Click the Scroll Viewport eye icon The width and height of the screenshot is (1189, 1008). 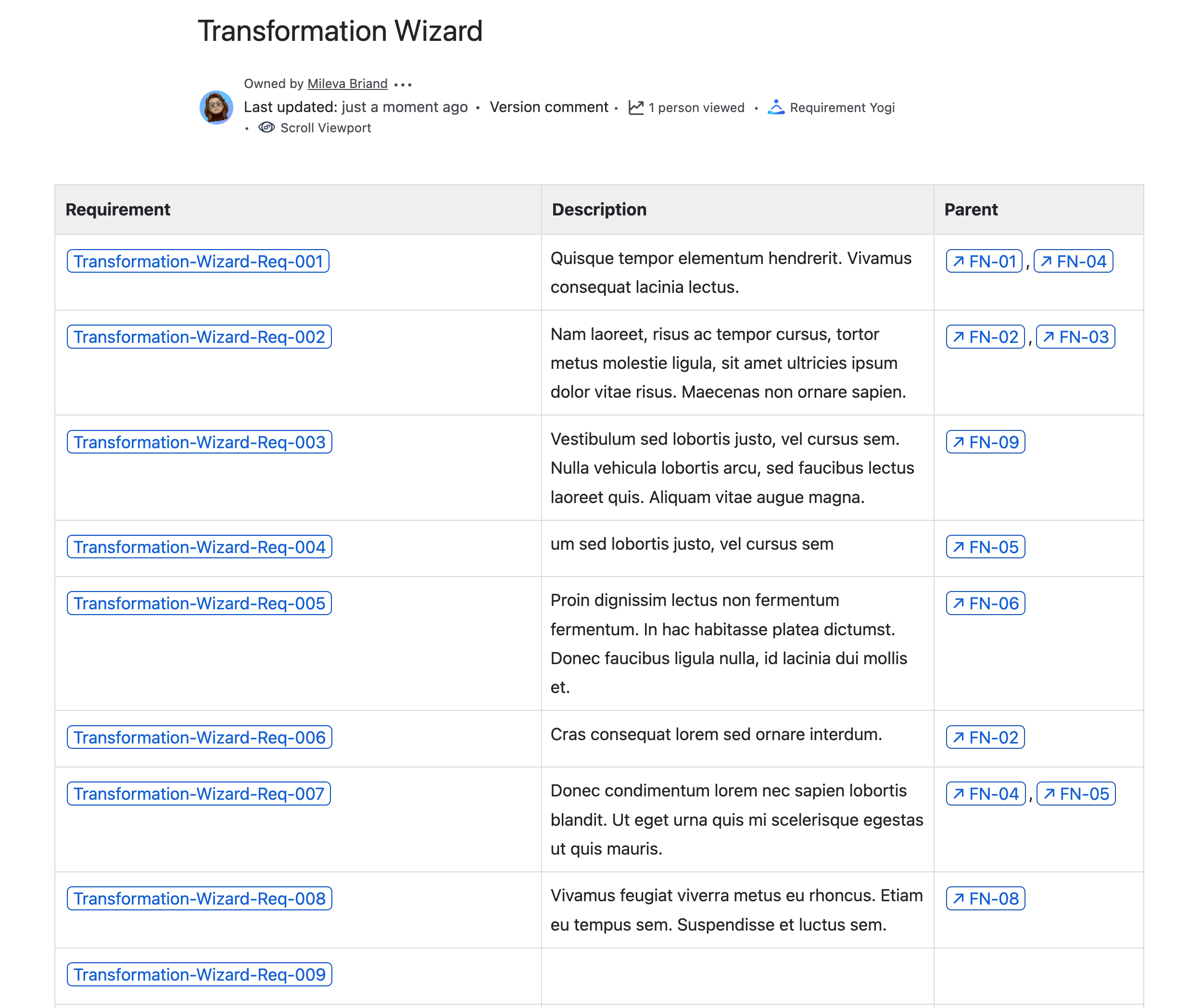[266, 127]
